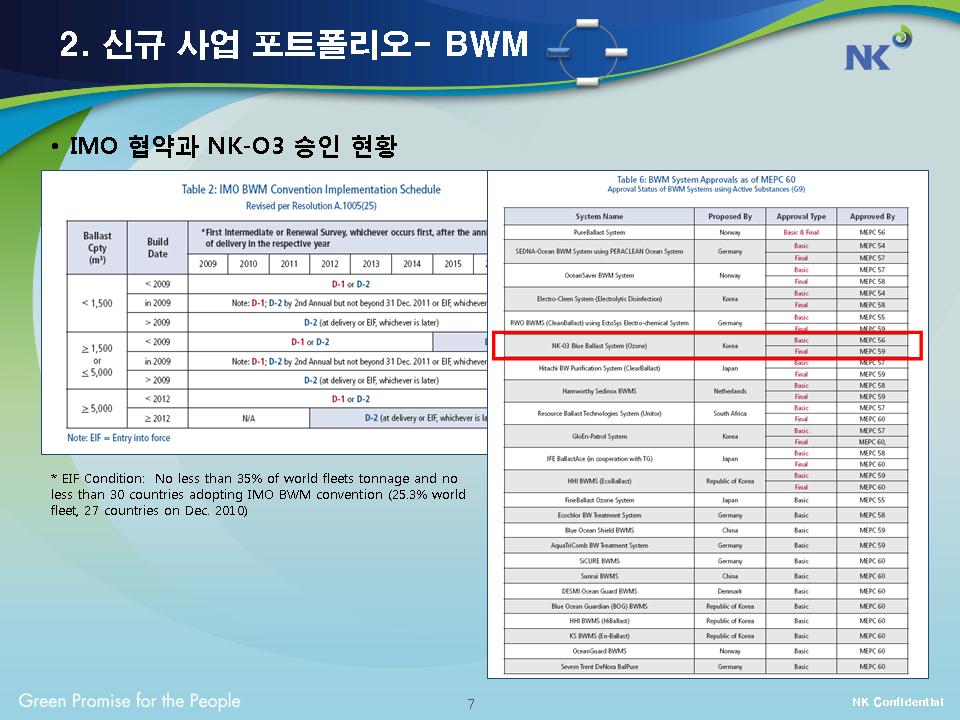This screenshot has width=960, height=720.
Task: Click the 'HHI BWMS (EcoBallast)' row name
Action: 599,481
